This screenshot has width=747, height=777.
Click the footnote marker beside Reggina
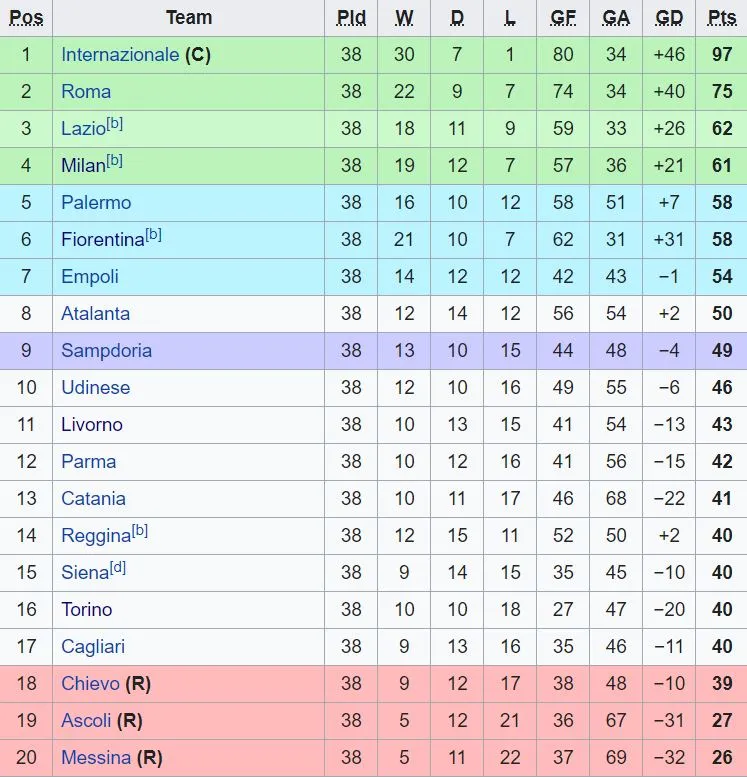tap(140, 531)
